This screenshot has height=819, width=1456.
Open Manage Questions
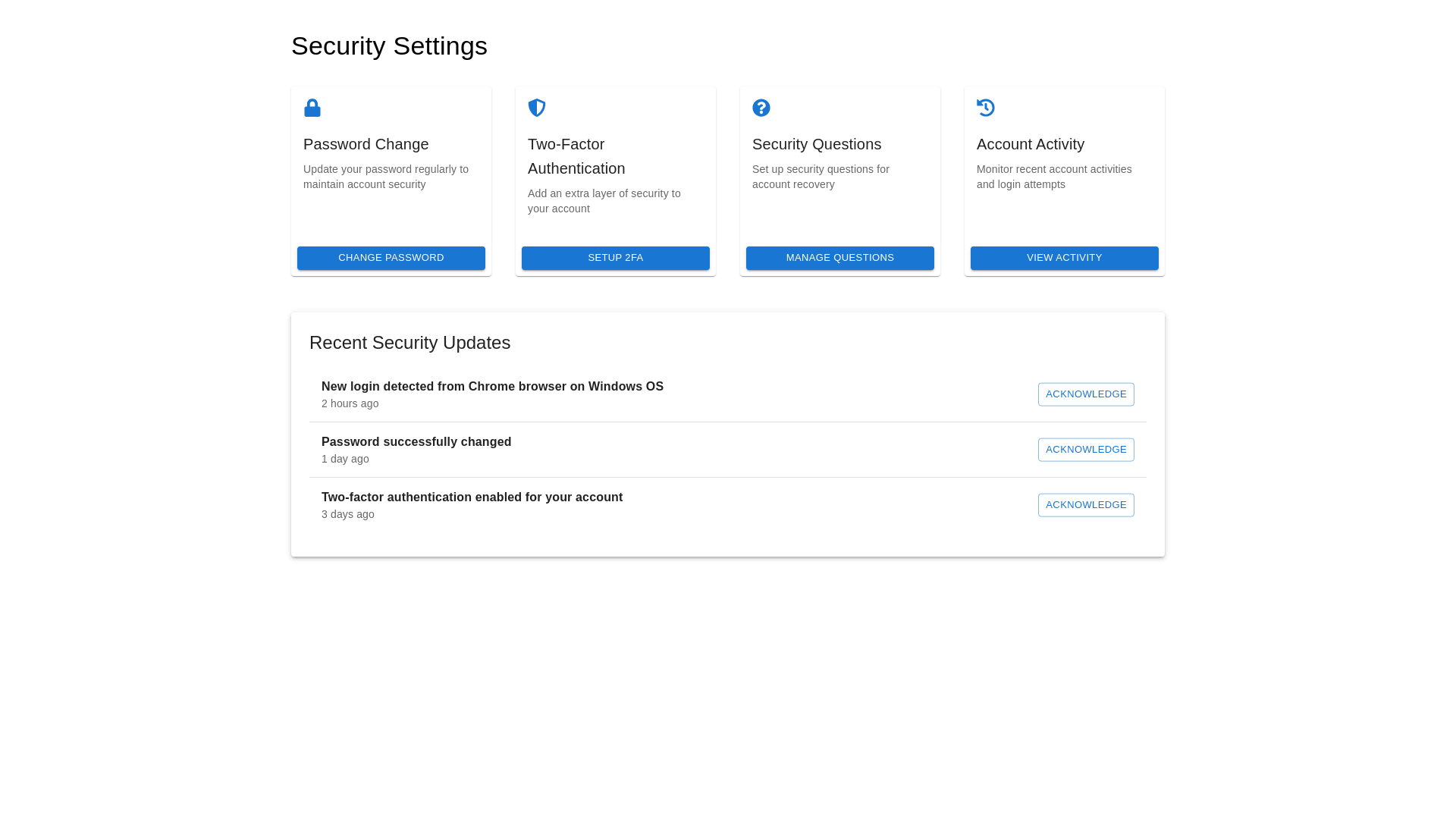839,258
